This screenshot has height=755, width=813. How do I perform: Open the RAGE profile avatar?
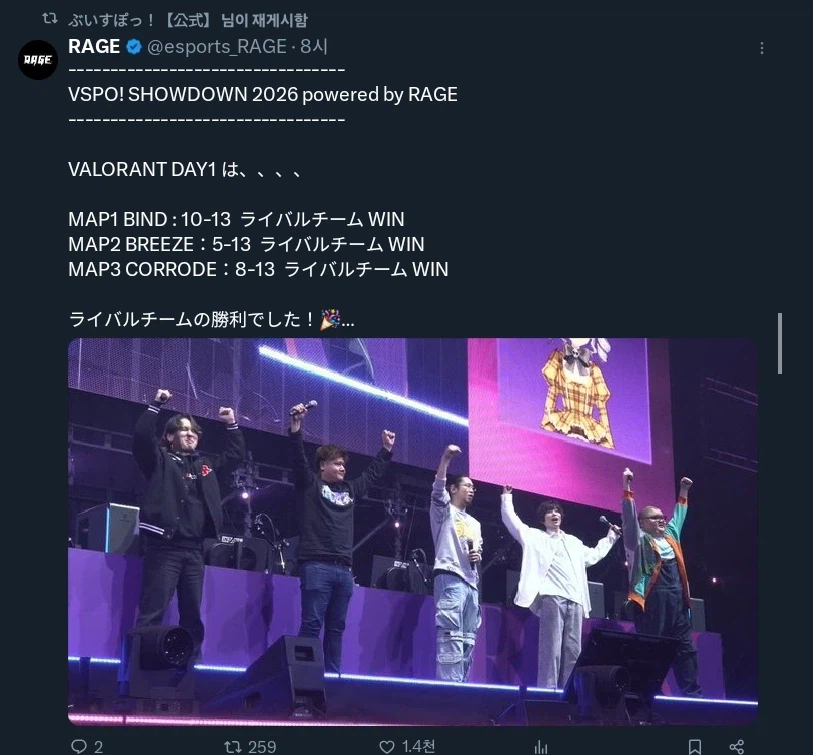(38, 60)
